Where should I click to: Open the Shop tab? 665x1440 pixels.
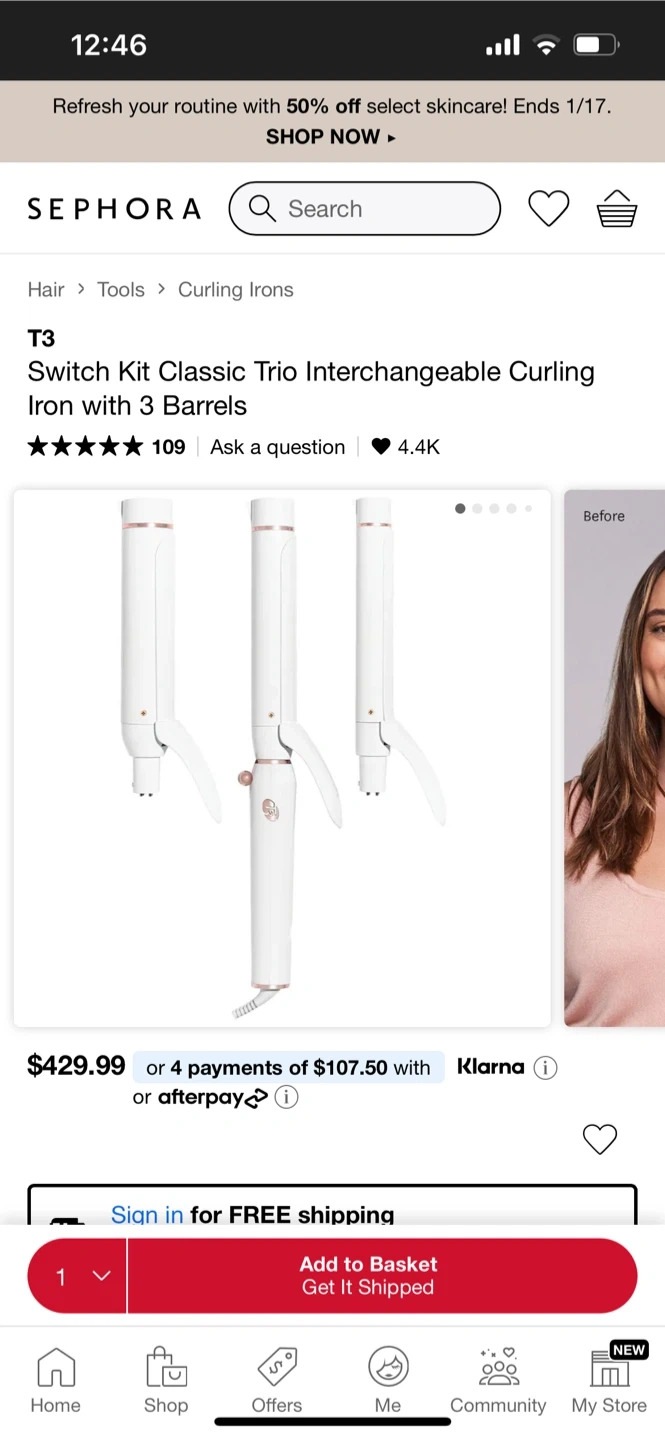pyautogui.click(x=166, y=1380)
